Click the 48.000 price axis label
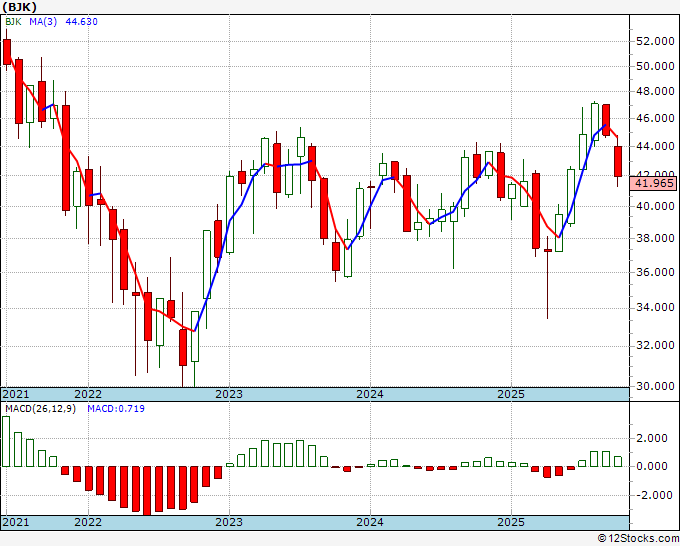 (655, 92)
